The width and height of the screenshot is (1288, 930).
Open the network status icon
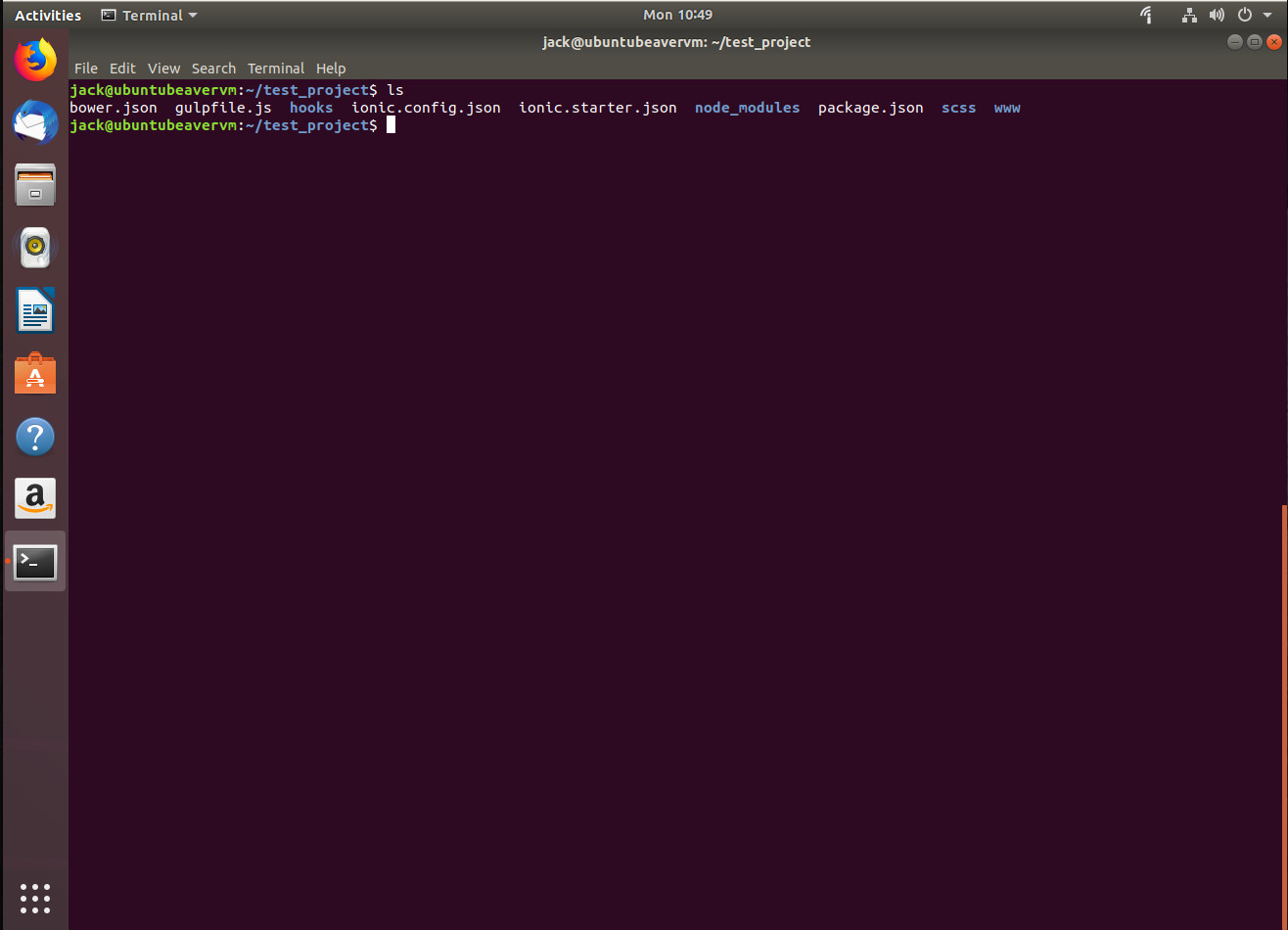coord(1189,15)
